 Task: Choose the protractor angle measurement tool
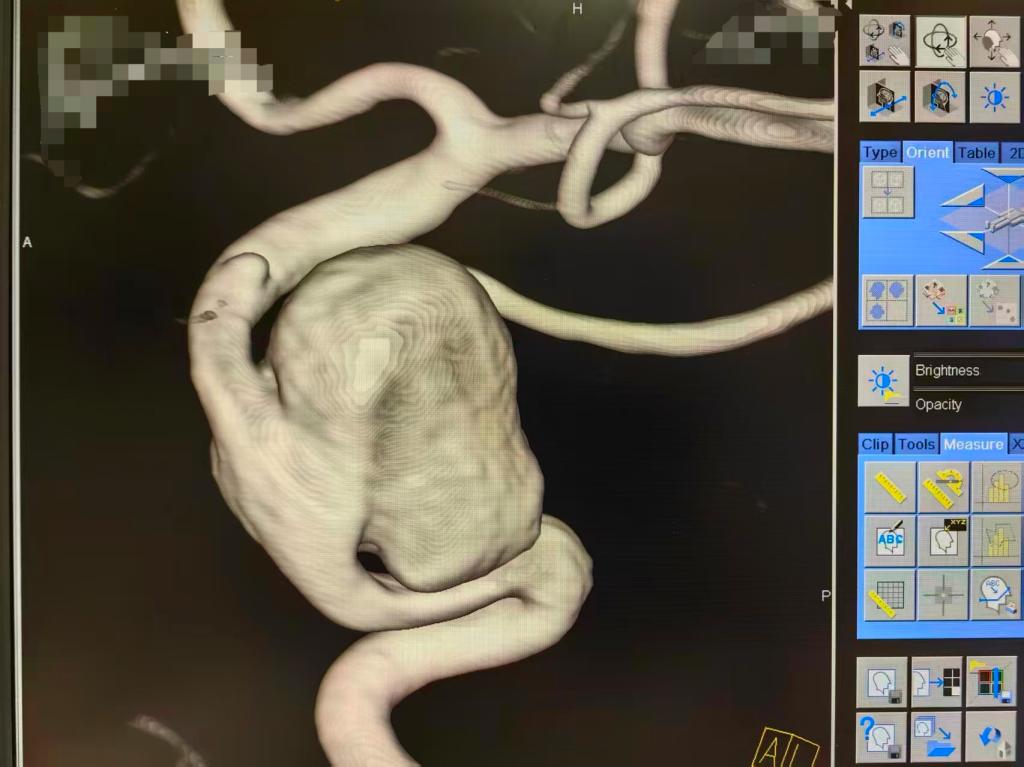click(x=941, y=487)
